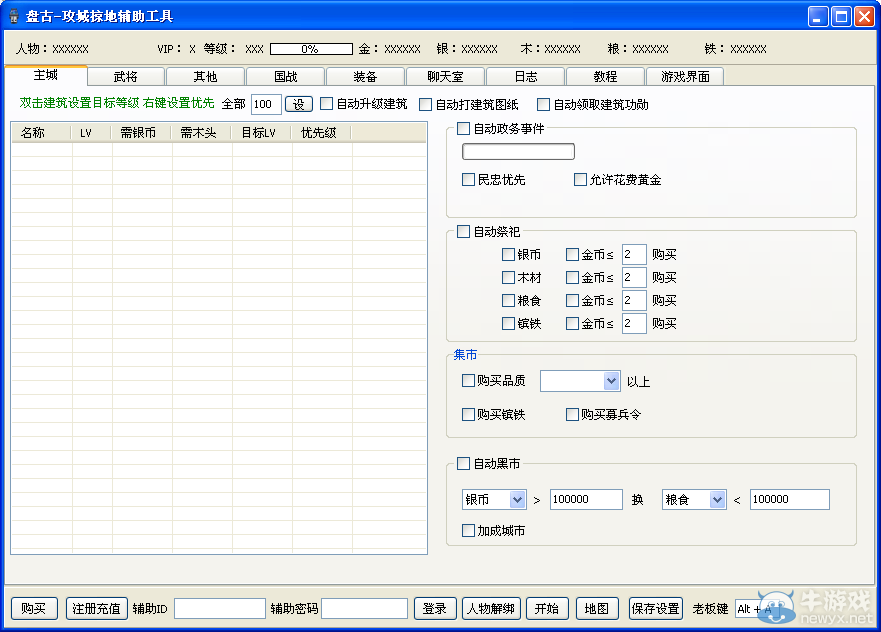Open the 聊天室 tab
881x632 pixels.
tap(445, 76)
